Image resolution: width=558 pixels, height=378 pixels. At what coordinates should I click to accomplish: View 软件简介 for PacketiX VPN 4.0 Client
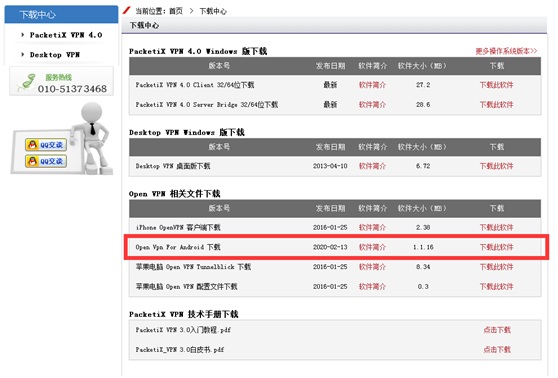point(372,85)
